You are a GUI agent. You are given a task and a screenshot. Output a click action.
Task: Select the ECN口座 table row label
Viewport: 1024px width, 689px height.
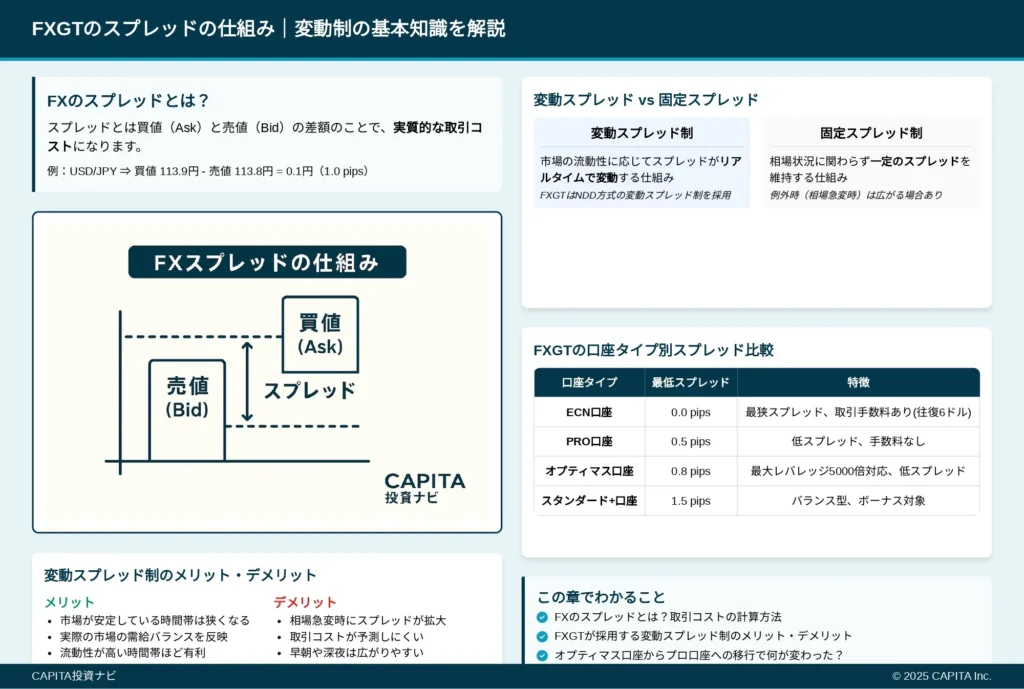click(x=589, y=412)
